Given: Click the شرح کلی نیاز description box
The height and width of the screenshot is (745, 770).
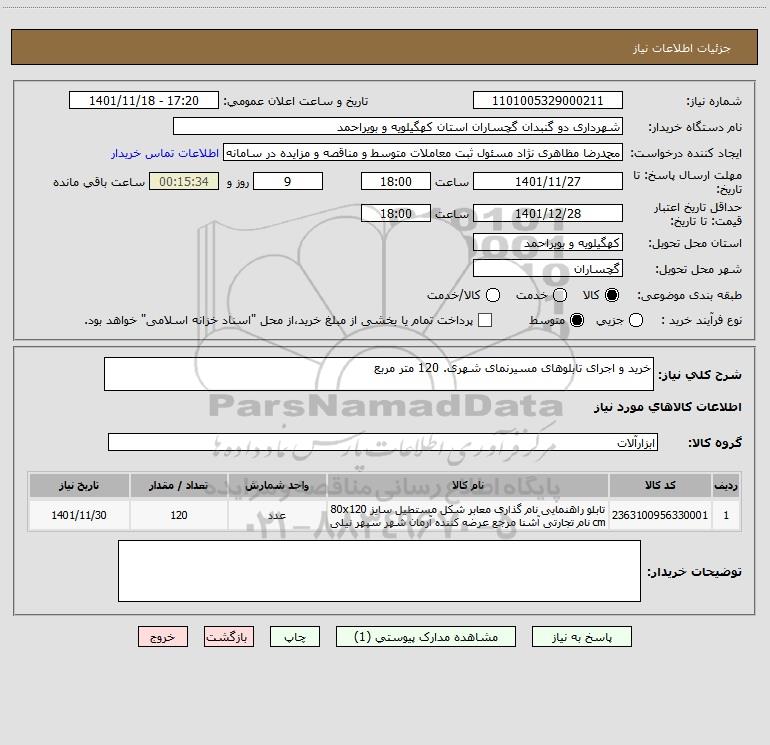Looking at the screenshot, I should [379, 374].
